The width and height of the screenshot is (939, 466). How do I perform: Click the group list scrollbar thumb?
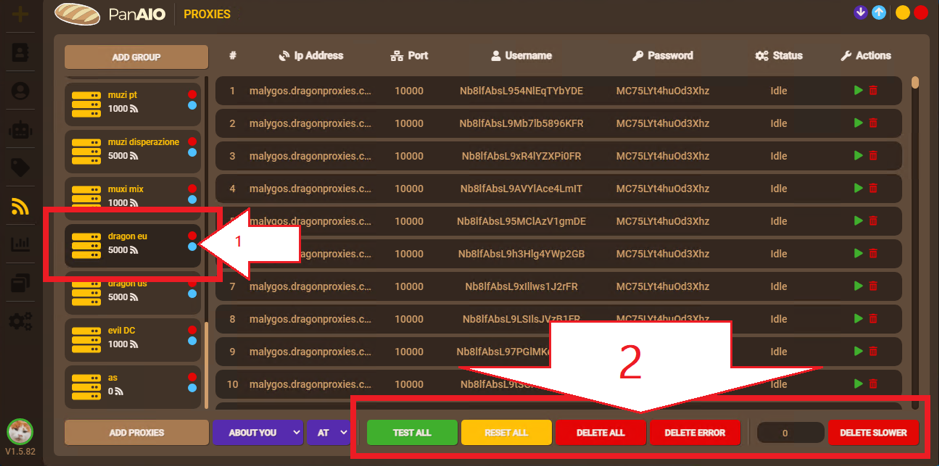207,365
